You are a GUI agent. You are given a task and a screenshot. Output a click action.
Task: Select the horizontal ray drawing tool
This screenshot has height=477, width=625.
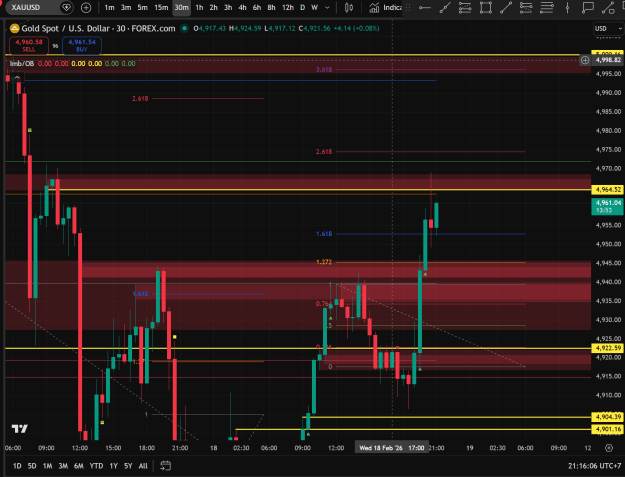[x=424, y=8]
